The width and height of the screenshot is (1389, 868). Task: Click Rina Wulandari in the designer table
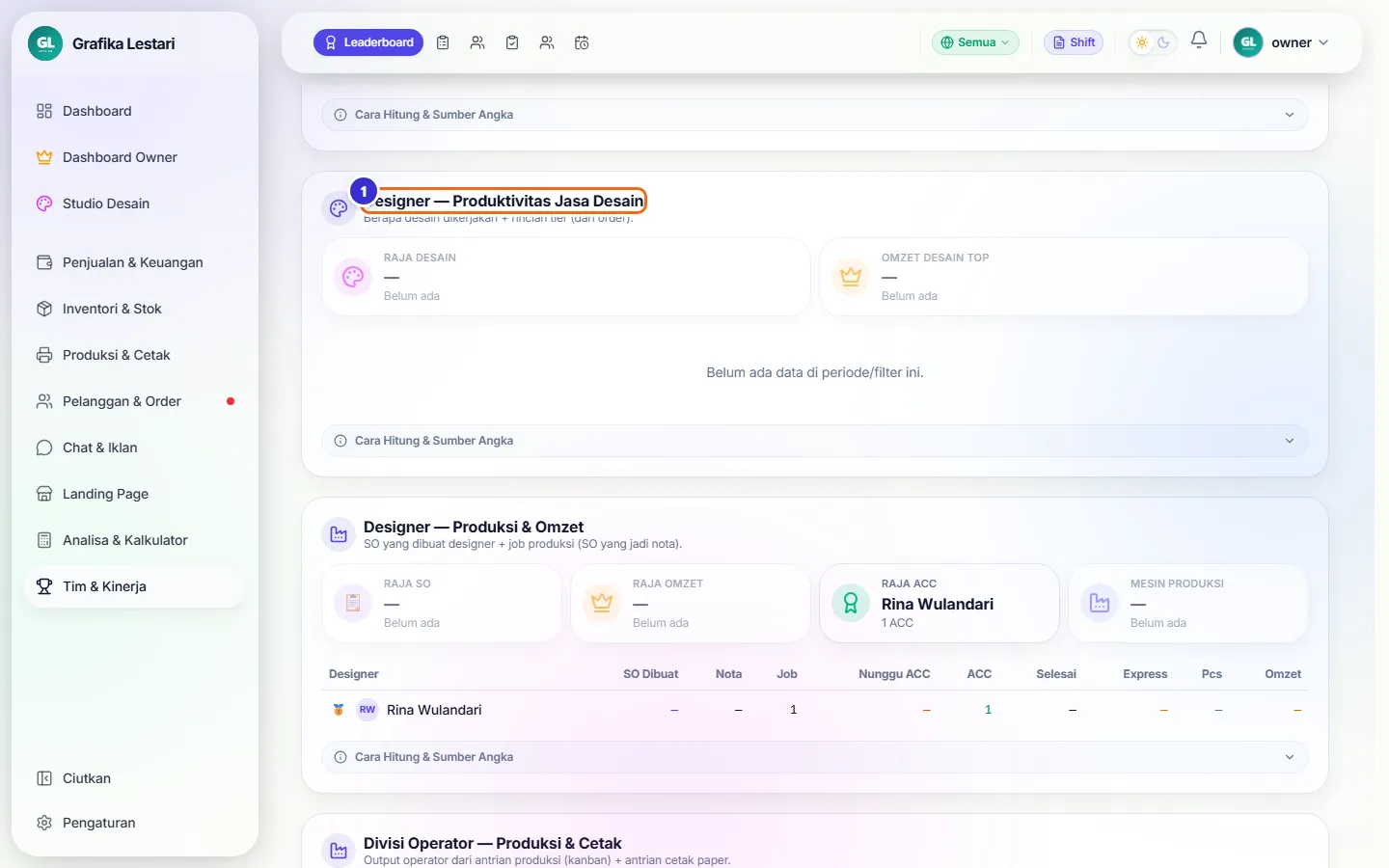[x=434, y=710]
